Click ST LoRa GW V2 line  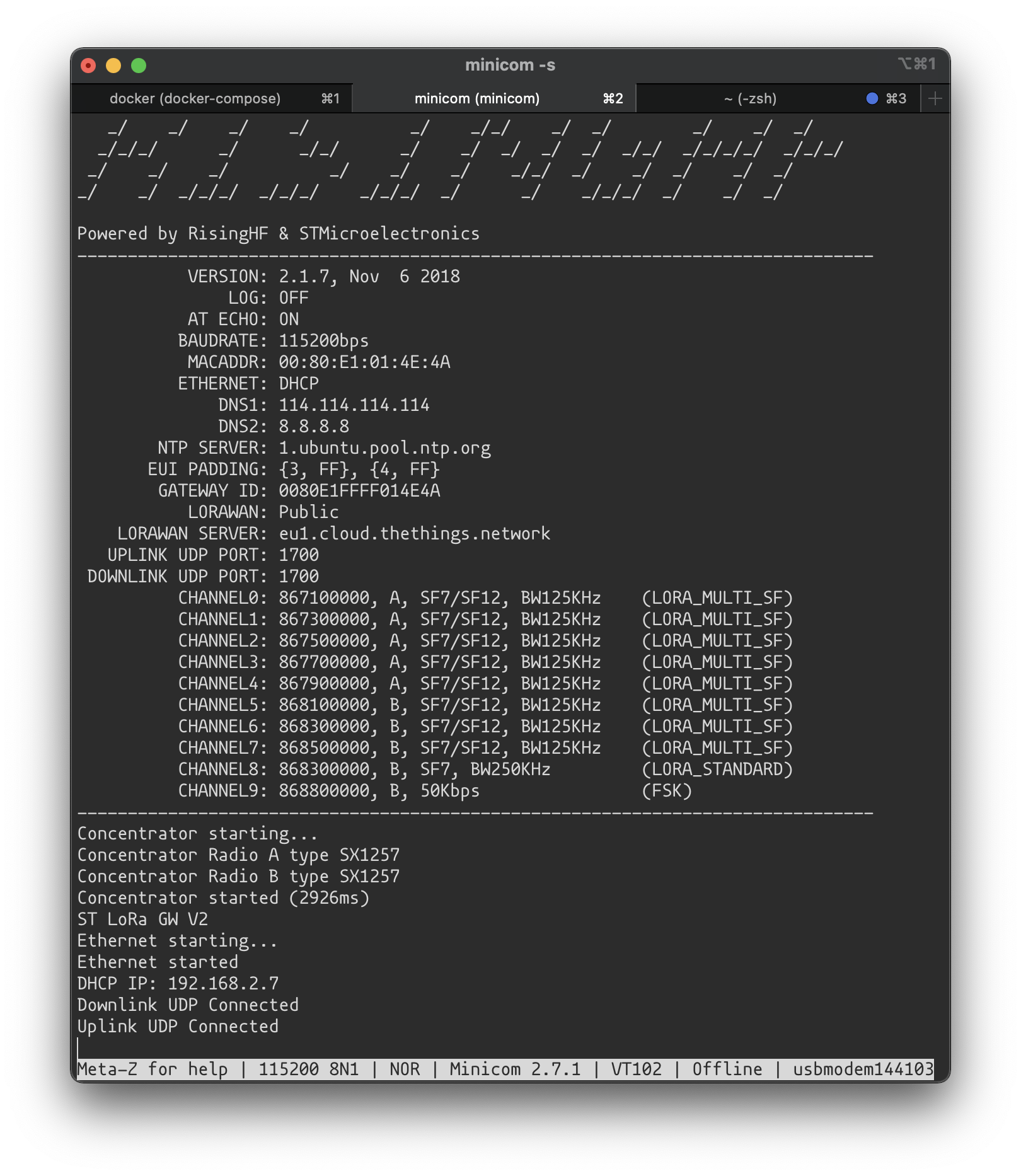point(142,919)
